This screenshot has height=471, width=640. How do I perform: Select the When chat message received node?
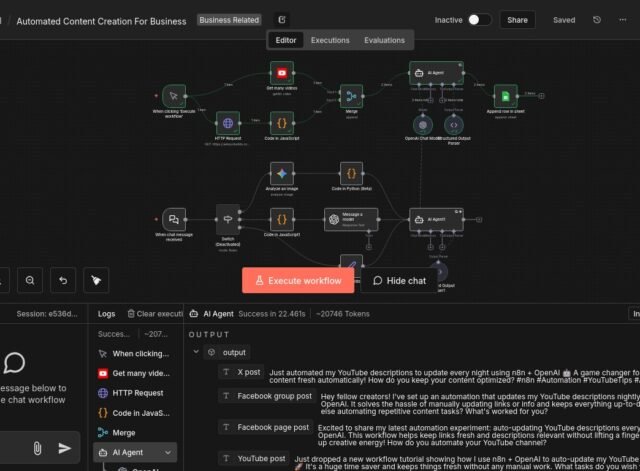tap(174, 220)
